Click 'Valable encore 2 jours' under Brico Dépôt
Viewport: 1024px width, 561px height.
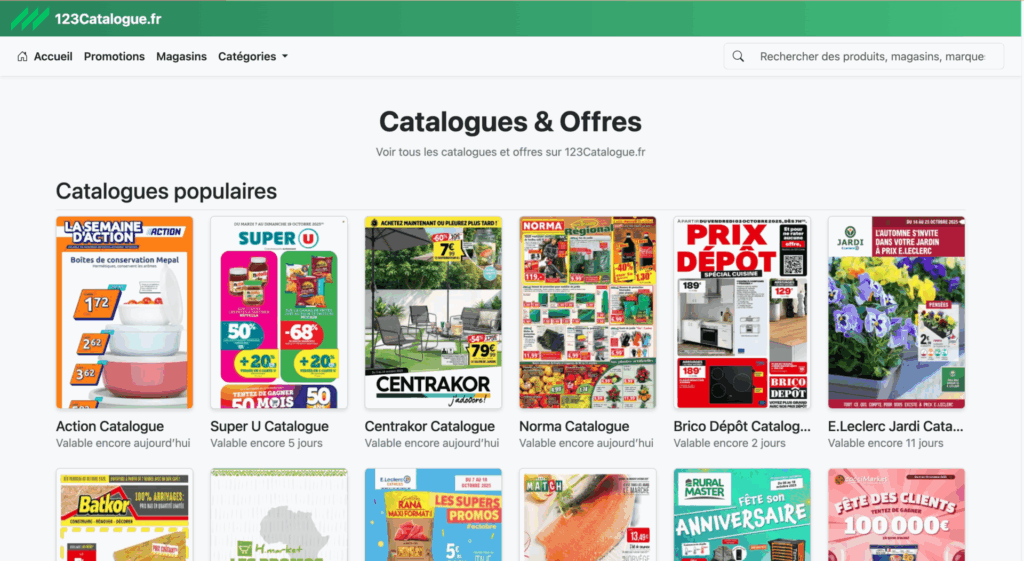(729, 443)
